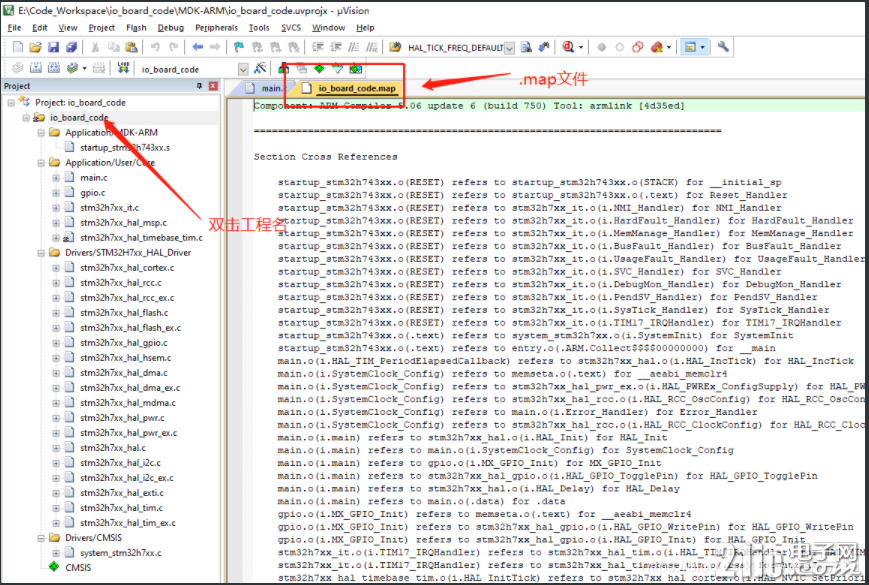Open the Flash menu
The width and height of the screenshot is (869, 585).
click(x=136, y=28)
